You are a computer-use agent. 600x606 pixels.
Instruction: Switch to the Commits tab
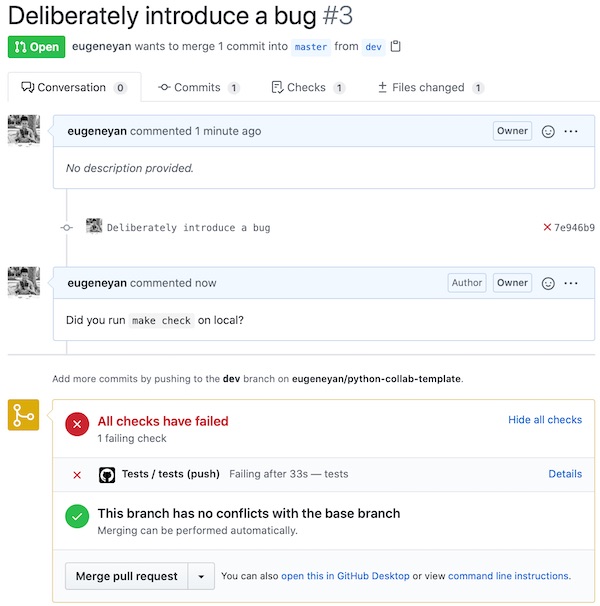(x=198, y=88)
